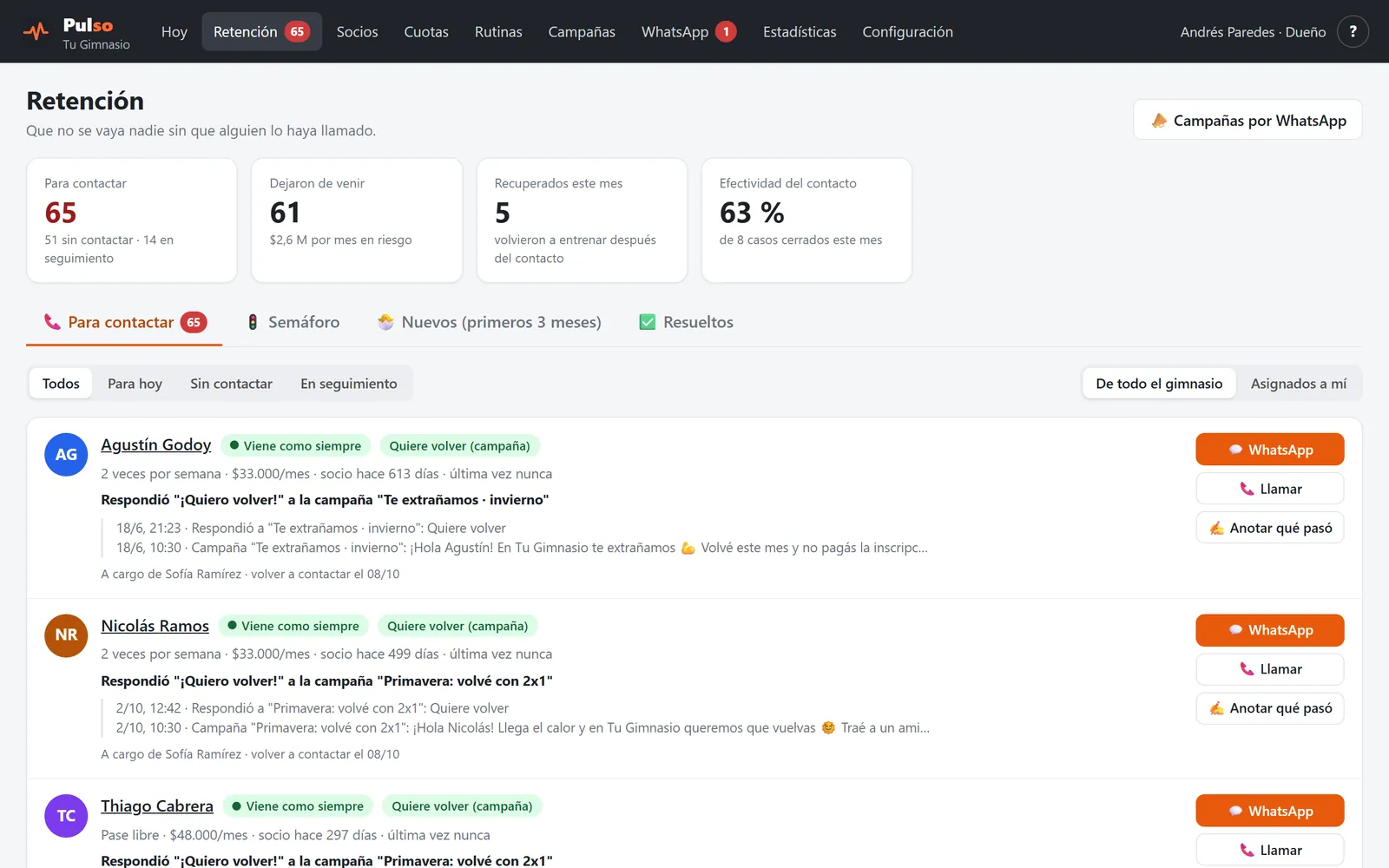
Task: Select the Sin contactar filter
Action: [x=231, y=383]
